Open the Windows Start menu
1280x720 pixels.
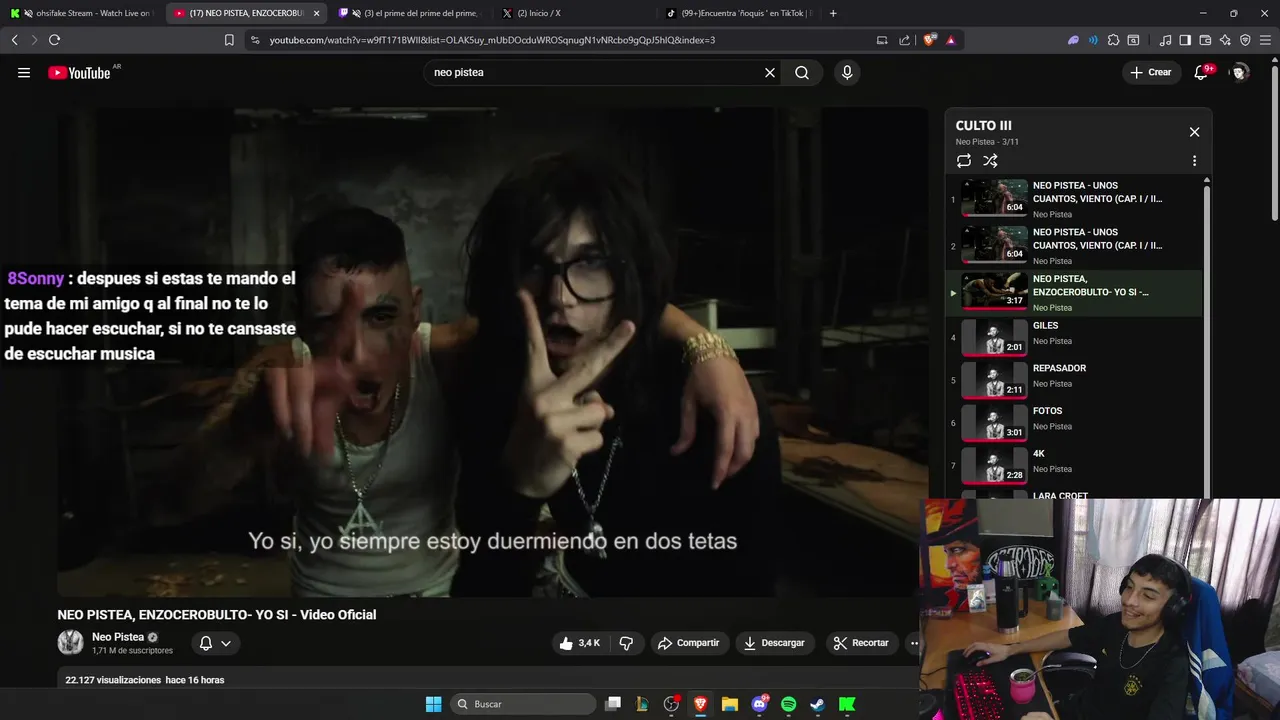click(433, 704)
